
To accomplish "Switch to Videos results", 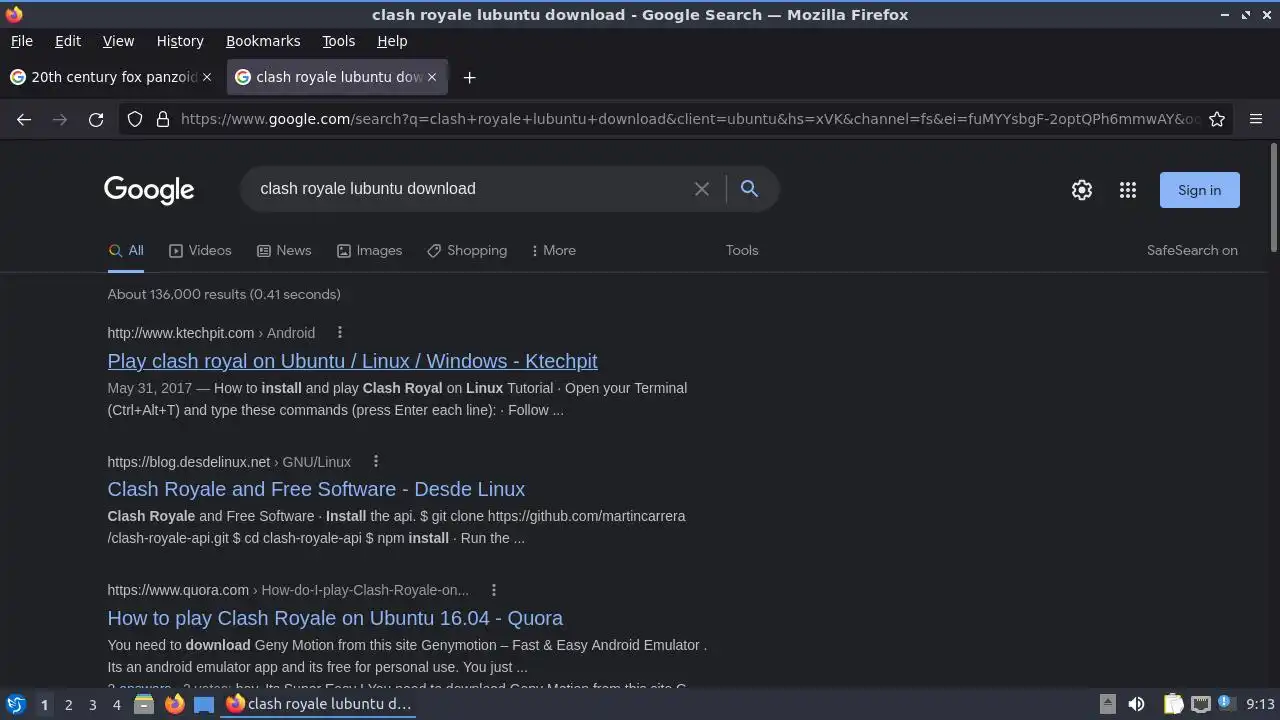I will coord(200,251).
